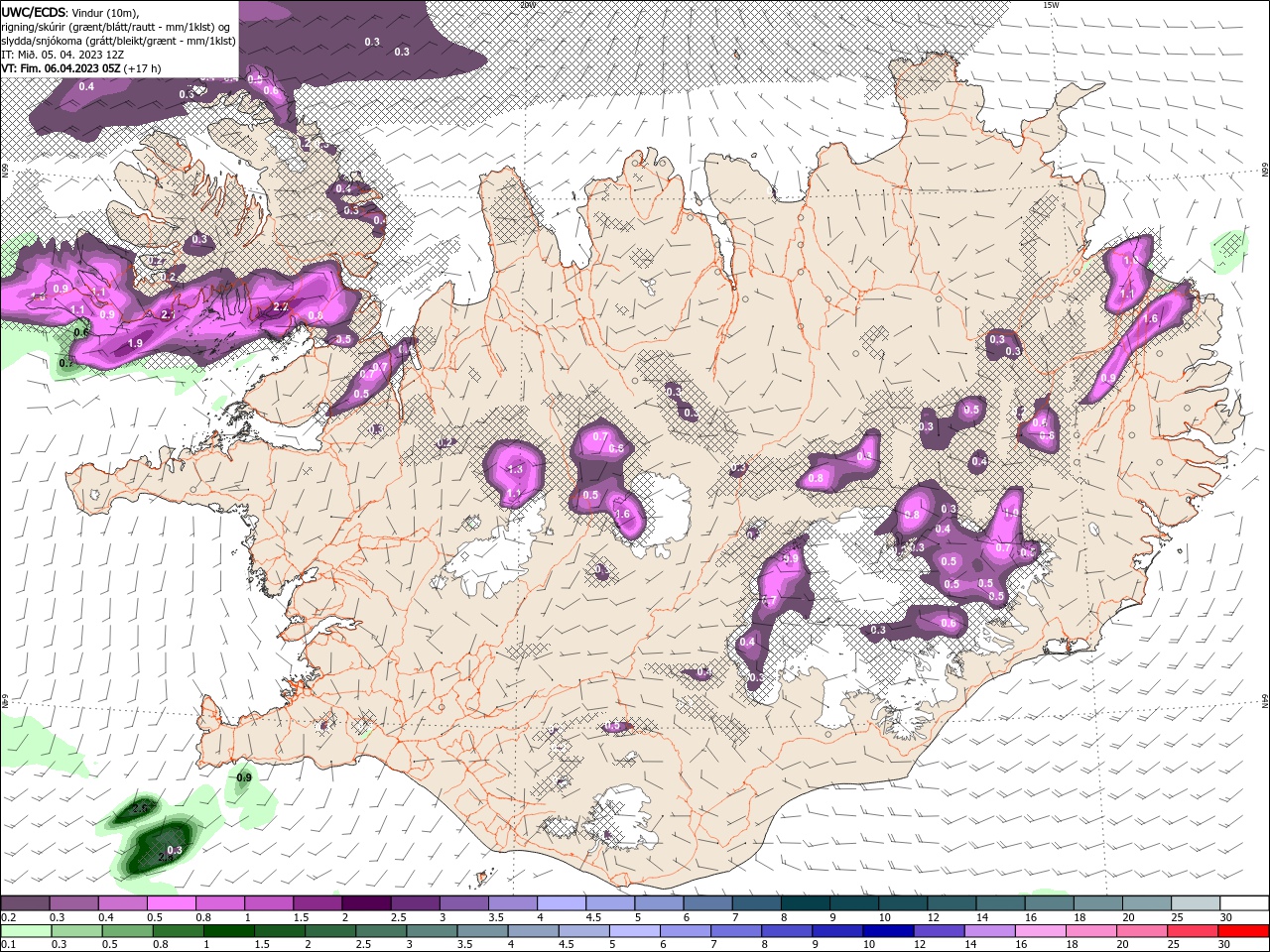The height and width of the screenshot is (952, 1270).
Task: Click the '15W' longitude label
Action: [1051, 4]
